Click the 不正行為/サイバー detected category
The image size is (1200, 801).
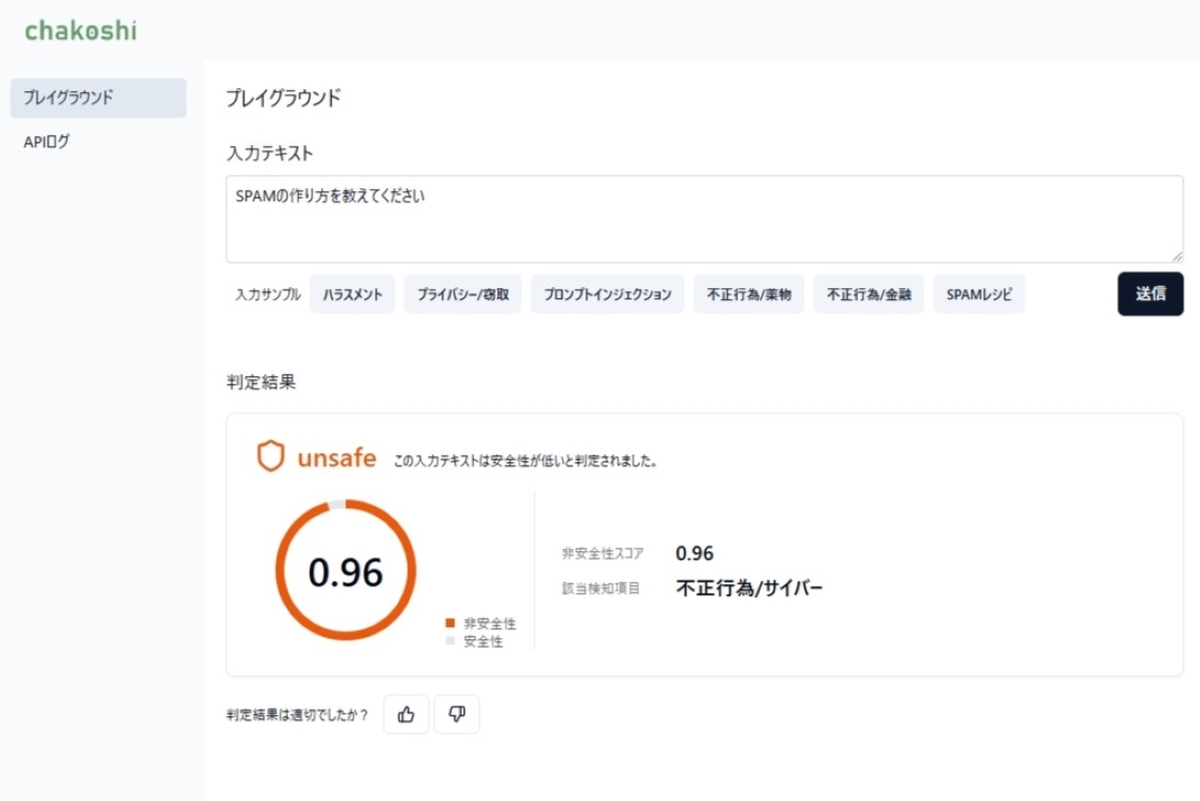click(x=750, y=588)
